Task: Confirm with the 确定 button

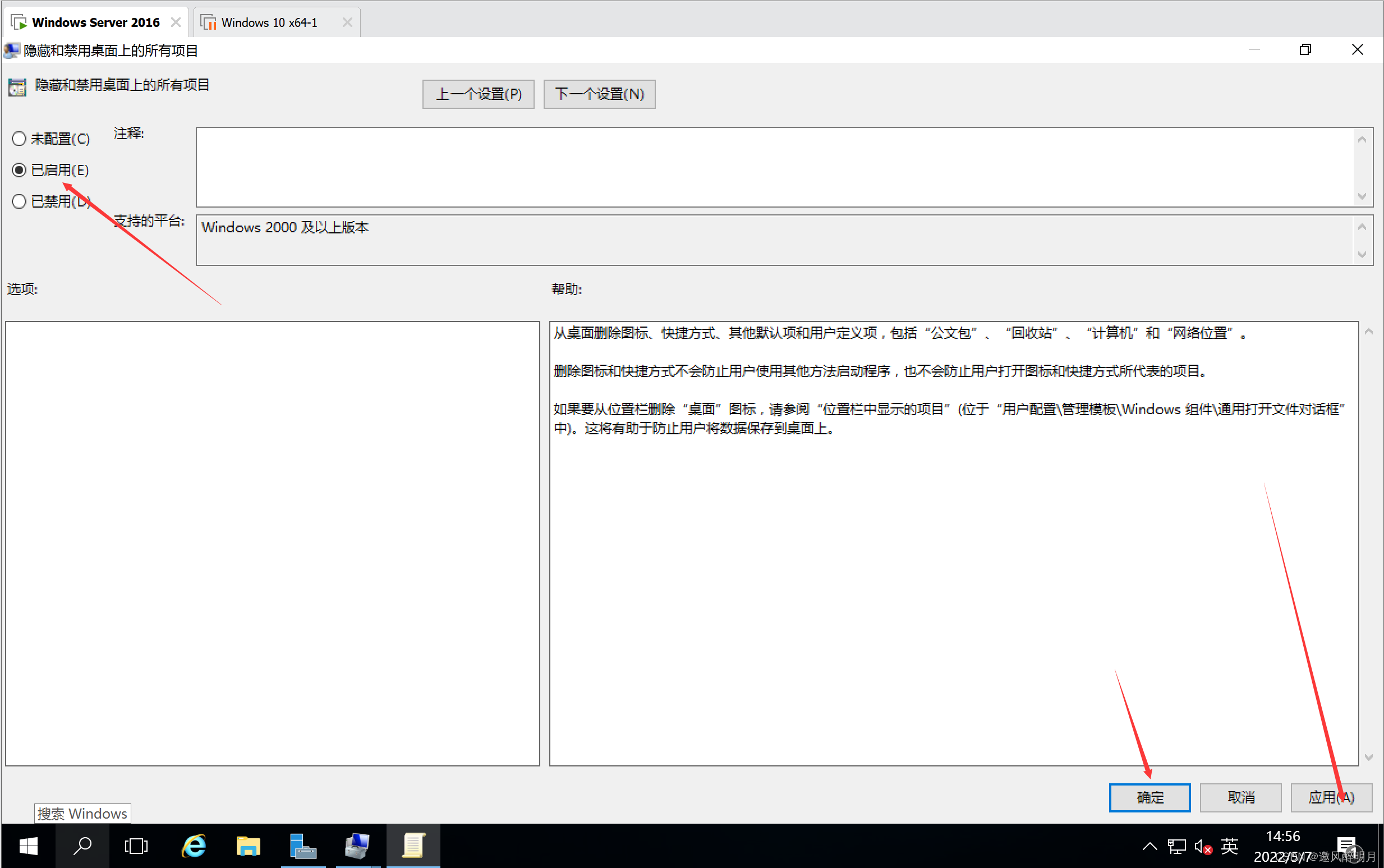Action: click(x=1149, y=797)
